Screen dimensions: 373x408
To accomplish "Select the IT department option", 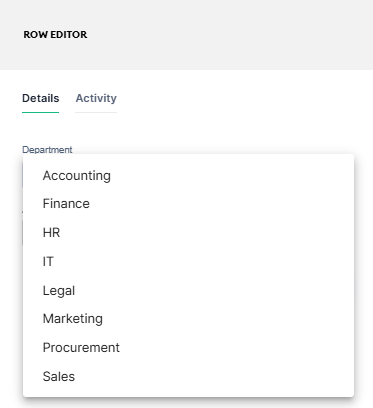I will pos(188,262).
